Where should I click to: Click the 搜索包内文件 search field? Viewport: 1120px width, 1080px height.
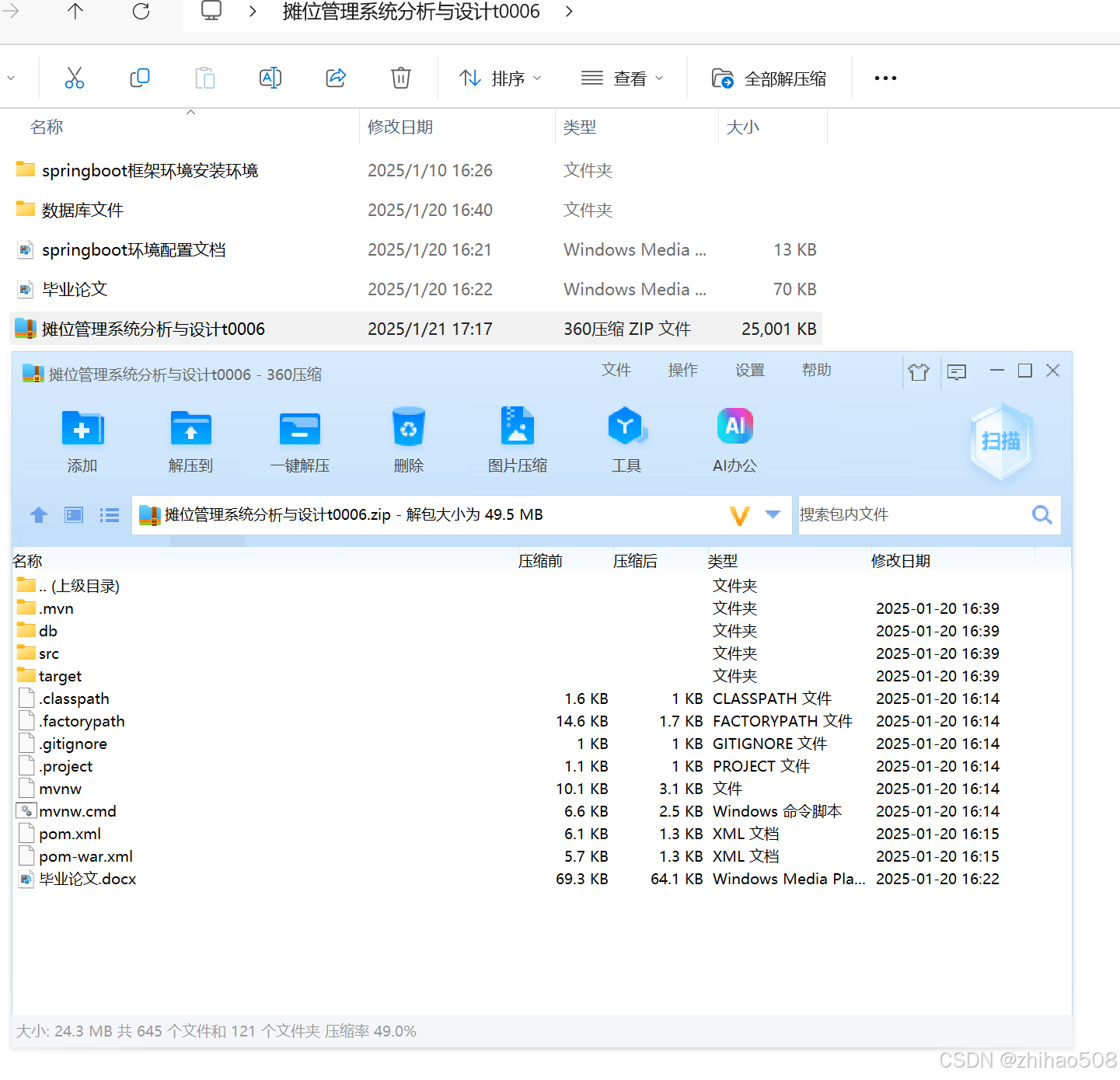pos(909,514)
